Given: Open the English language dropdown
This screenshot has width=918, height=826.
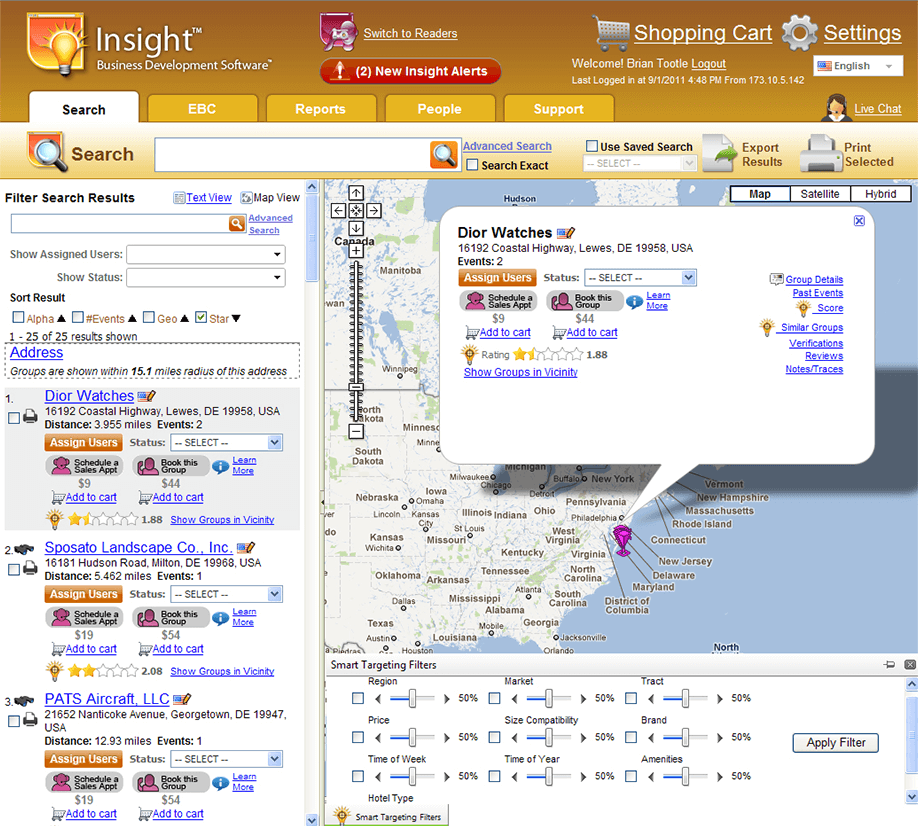Looking at the screenshot, I should [x=858, y=66].
